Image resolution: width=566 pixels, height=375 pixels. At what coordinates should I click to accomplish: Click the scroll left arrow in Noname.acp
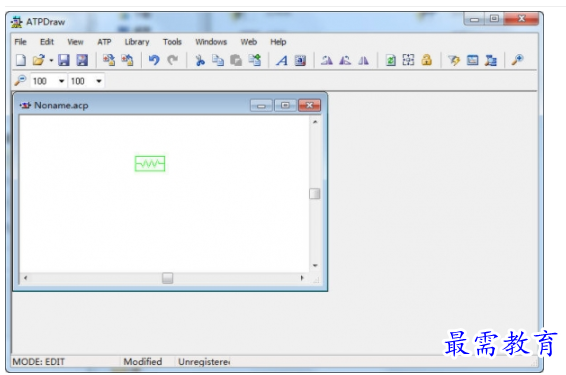pos(25,278)
